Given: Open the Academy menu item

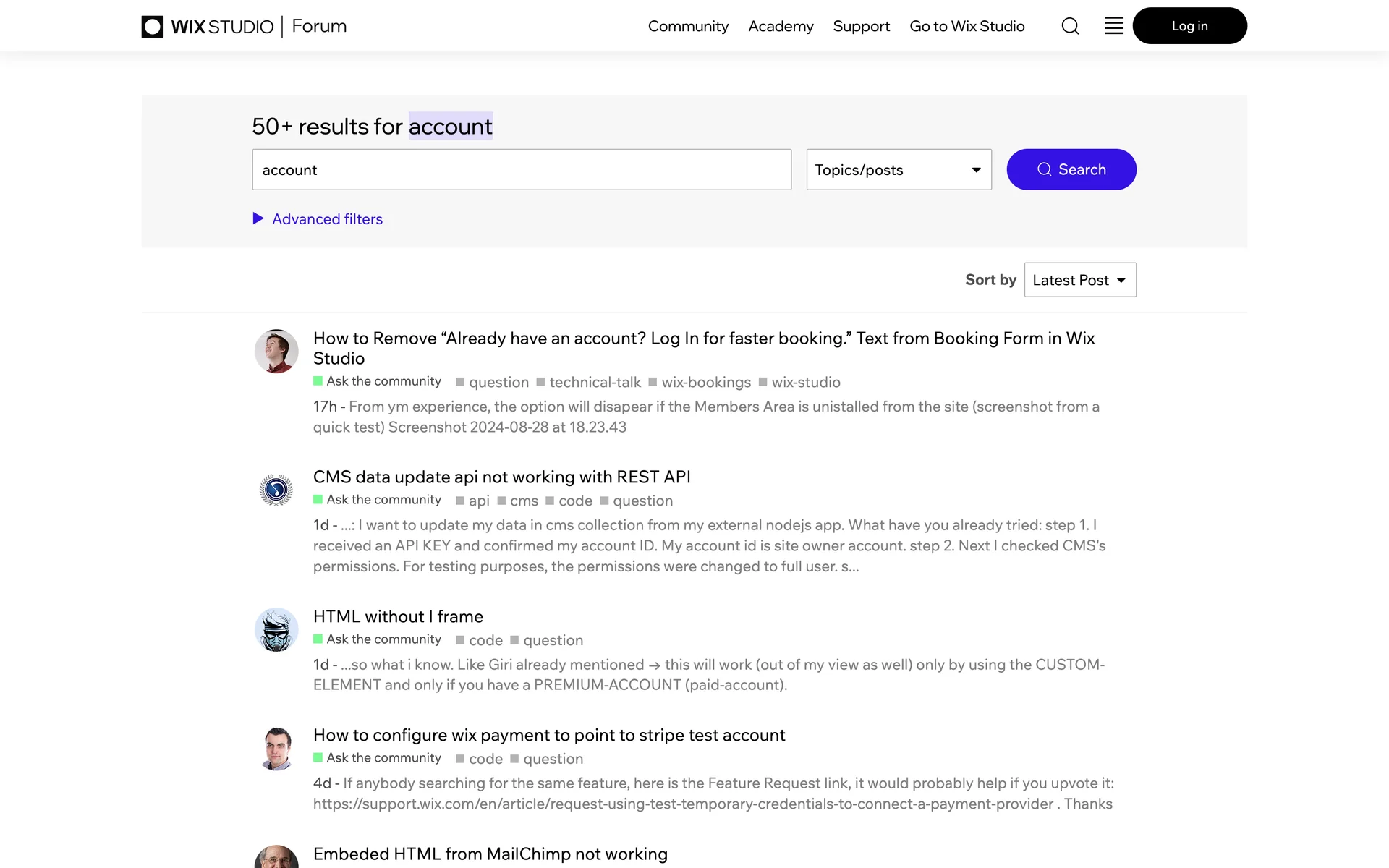Looking at the screenshot, I should [x=781, y=26].
